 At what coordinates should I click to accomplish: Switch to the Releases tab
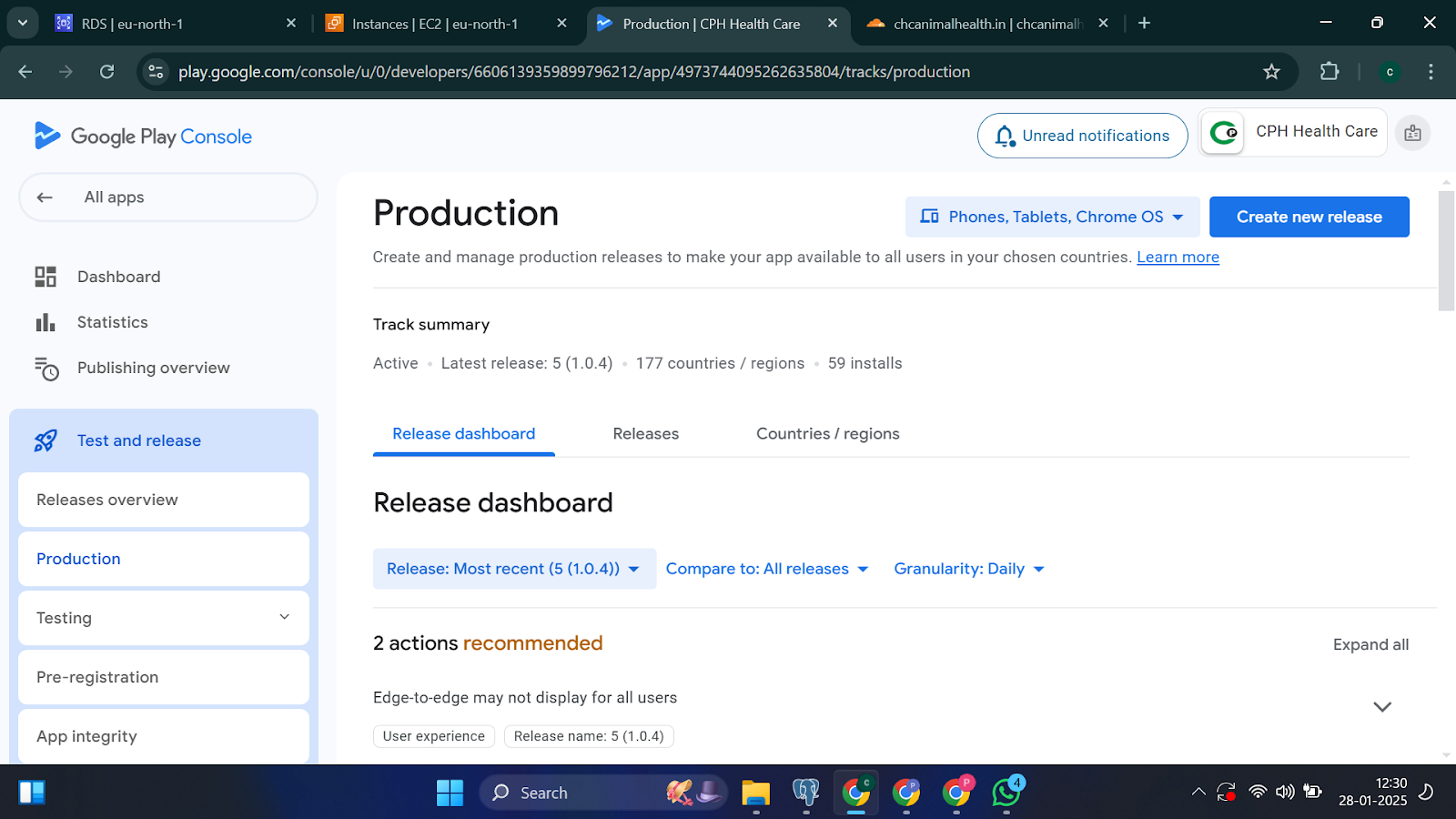point(646,434)
